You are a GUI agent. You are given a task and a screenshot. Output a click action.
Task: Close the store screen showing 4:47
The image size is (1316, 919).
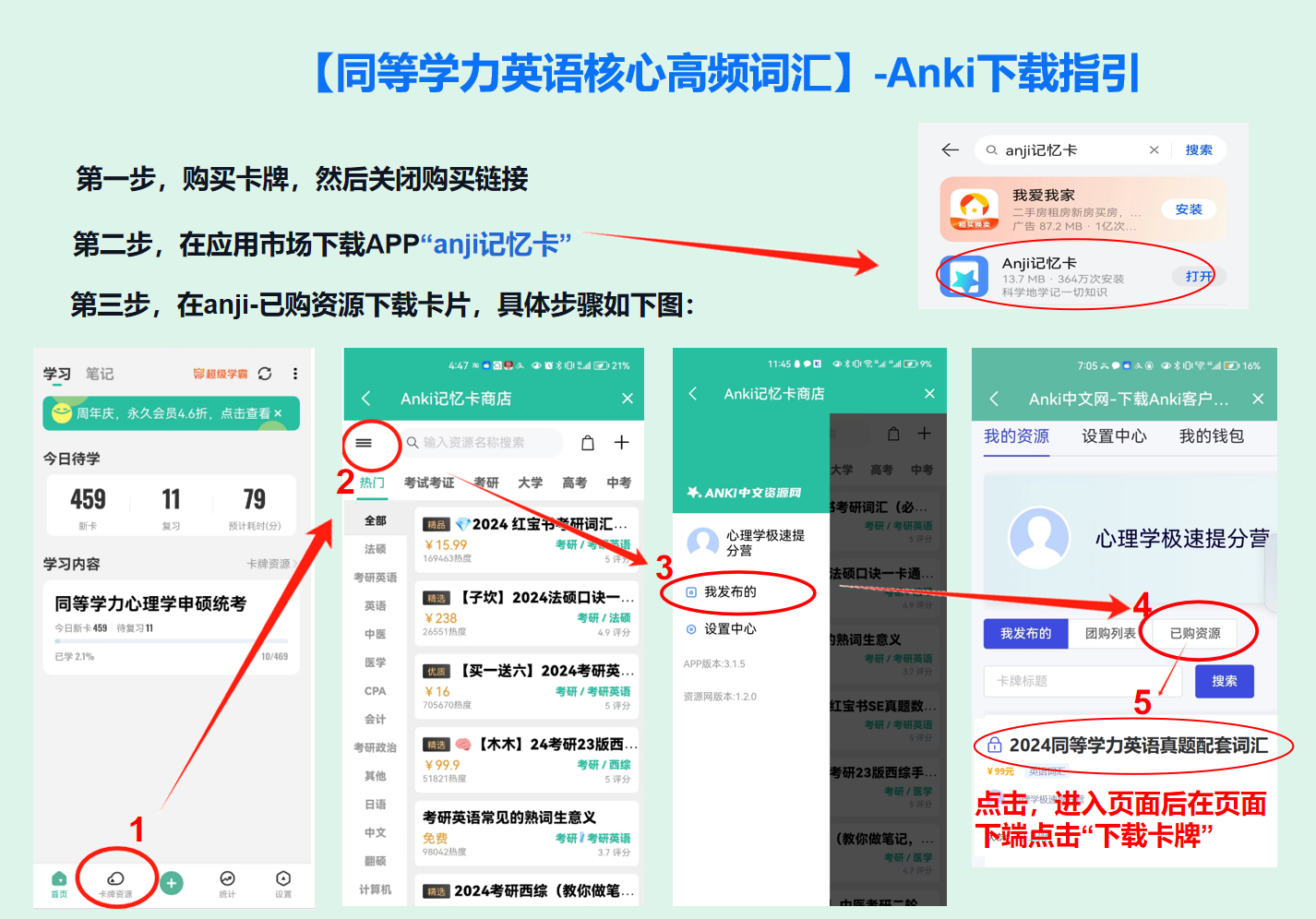coord(628,398)
